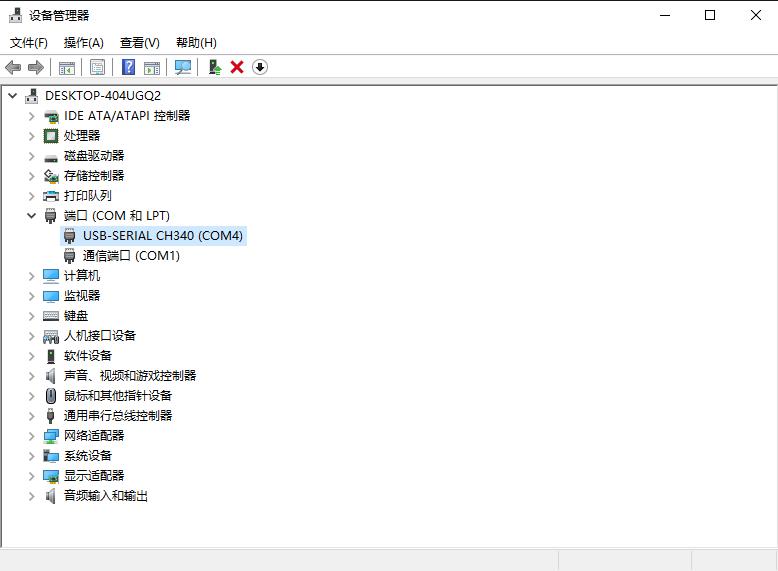Collapse the 端口 (COM 和 LPT) node
This screenshot has height=571, width=778.
point(32,216)
